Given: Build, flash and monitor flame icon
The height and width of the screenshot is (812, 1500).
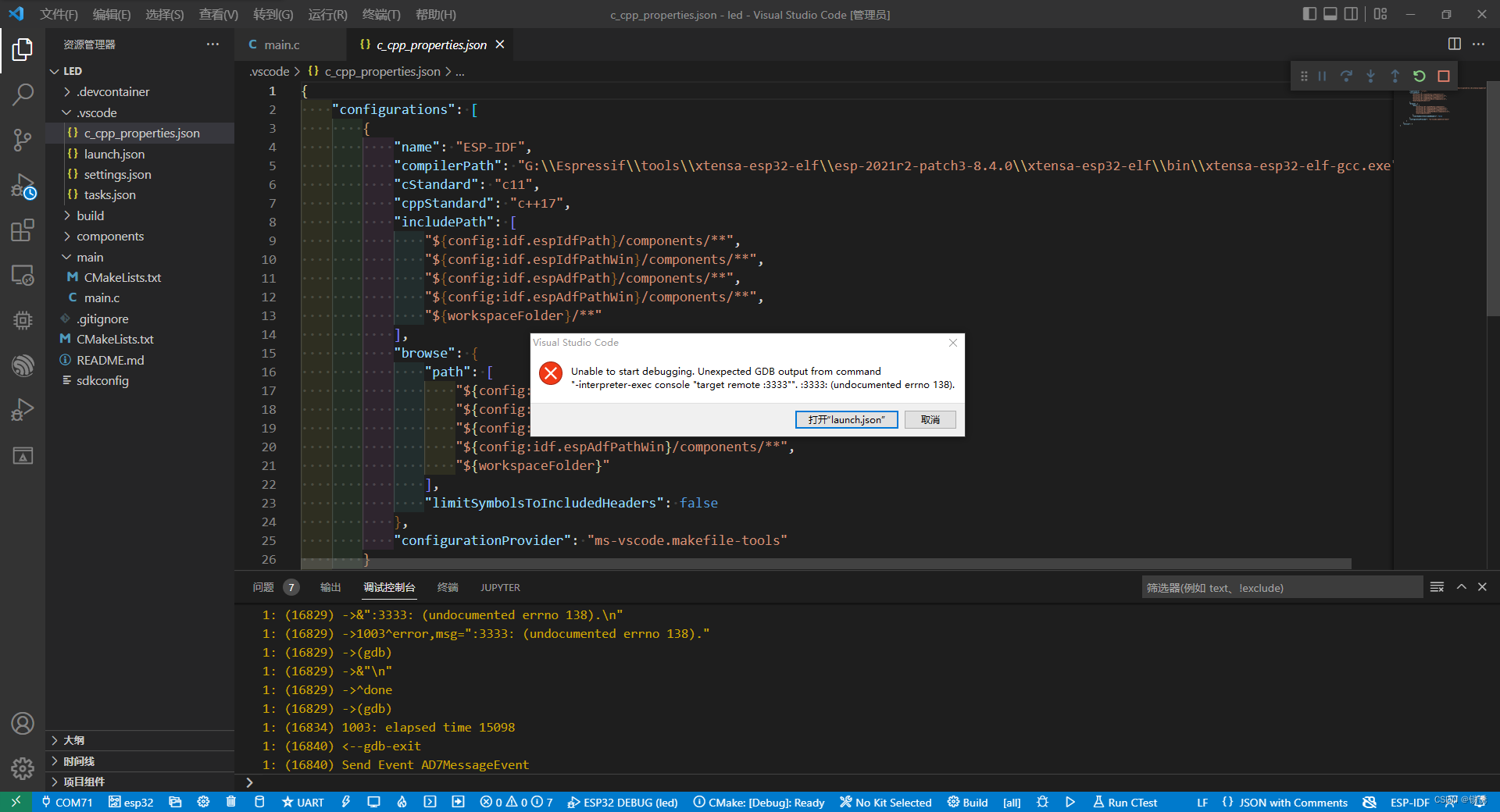Looking at the screenshot, I should click(x=402, y=802).
